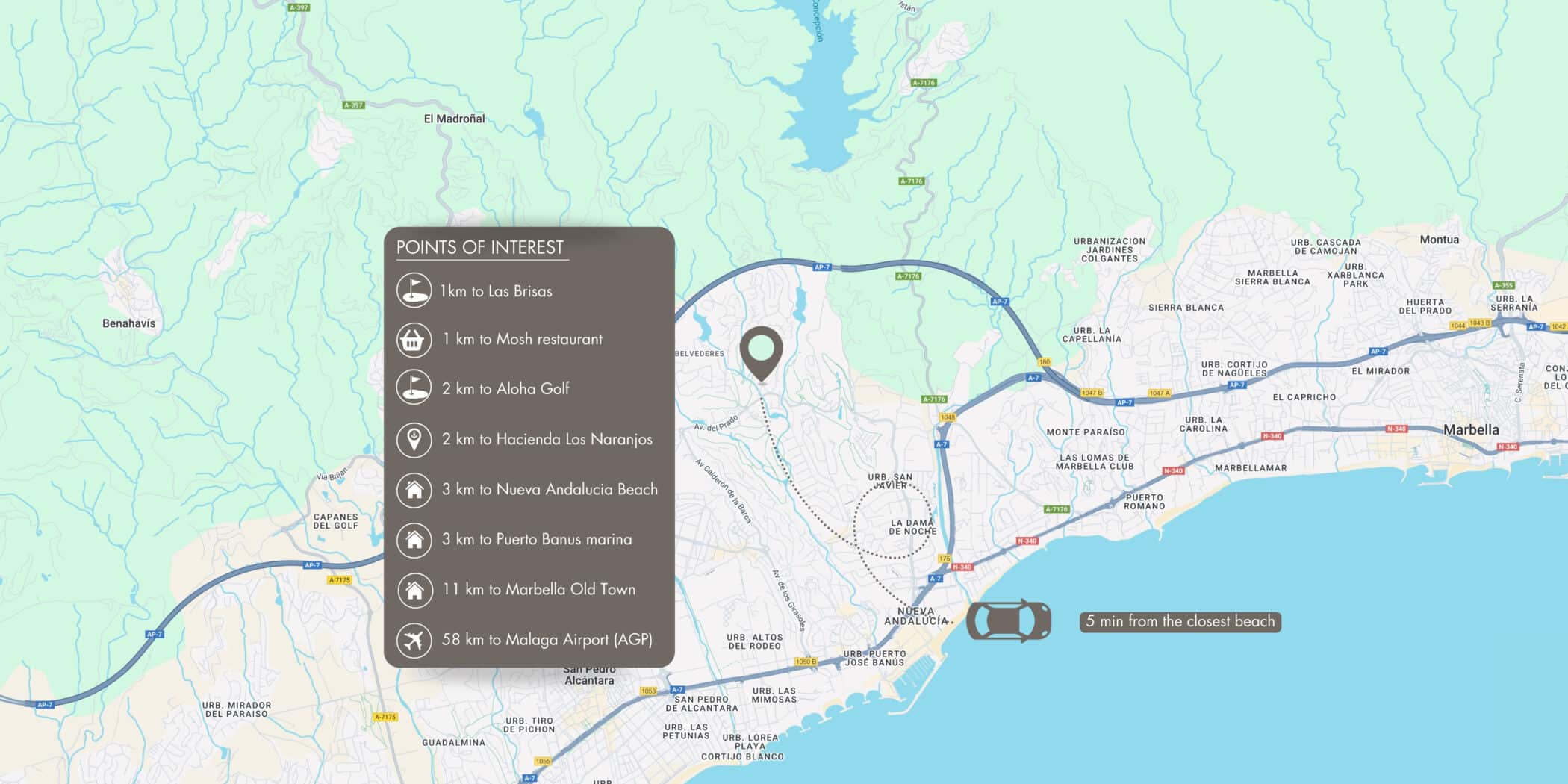The height and width of the screenshot is (784, 1568).
Task: Click the golf icon next to Aloha Golf
Action: (414, 388)
